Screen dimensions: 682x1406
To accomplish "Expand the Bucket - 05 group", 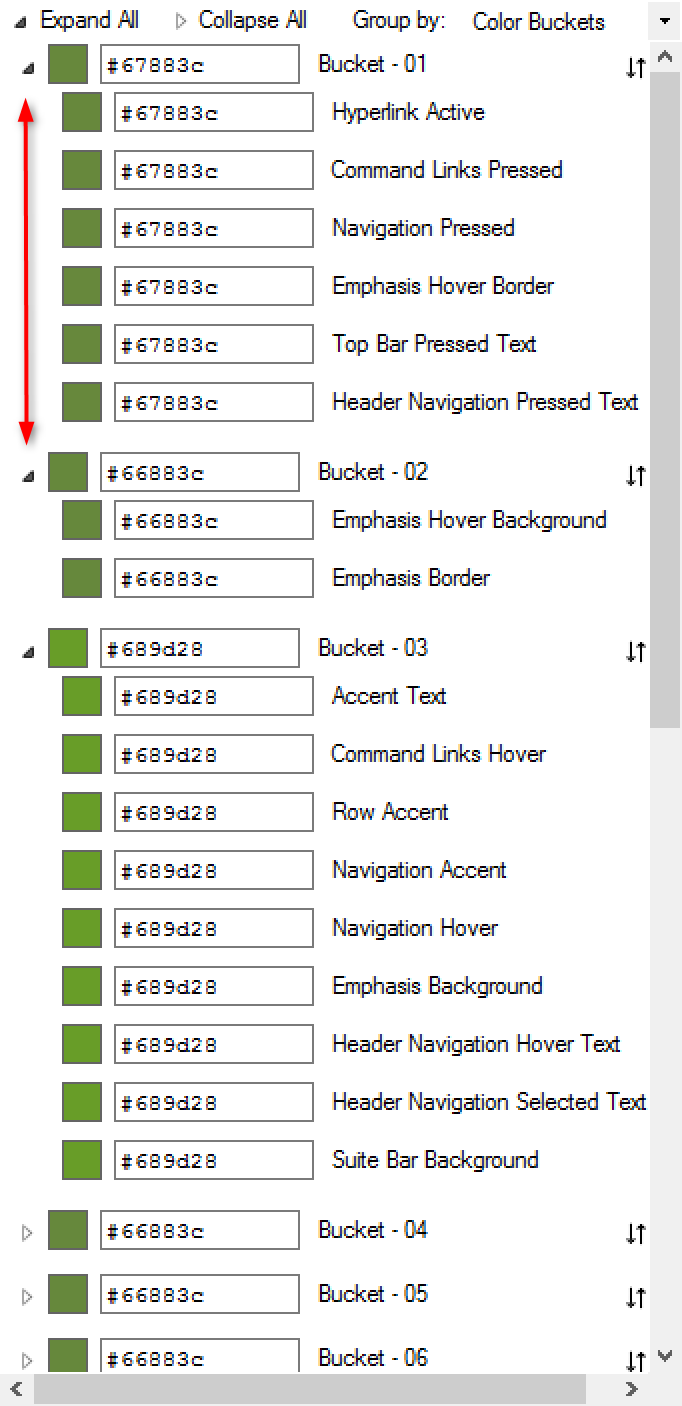I will [27, 1297].
